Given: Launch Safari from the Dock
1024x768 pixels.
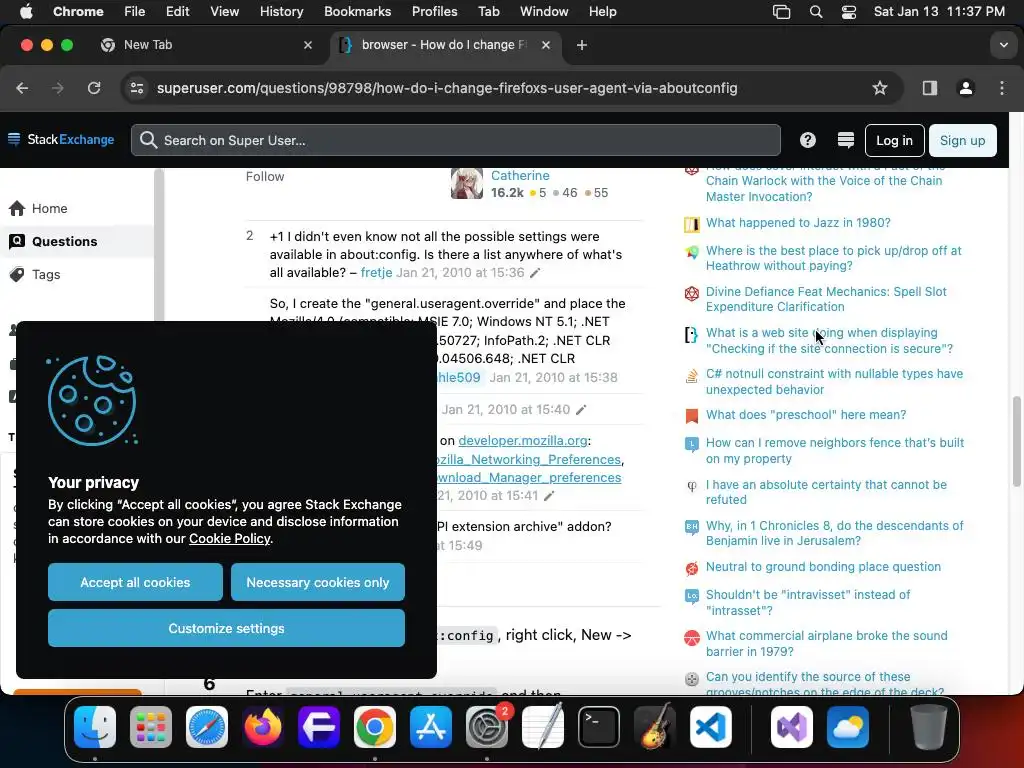Looking at the screenshot, I should pos(207,727).
